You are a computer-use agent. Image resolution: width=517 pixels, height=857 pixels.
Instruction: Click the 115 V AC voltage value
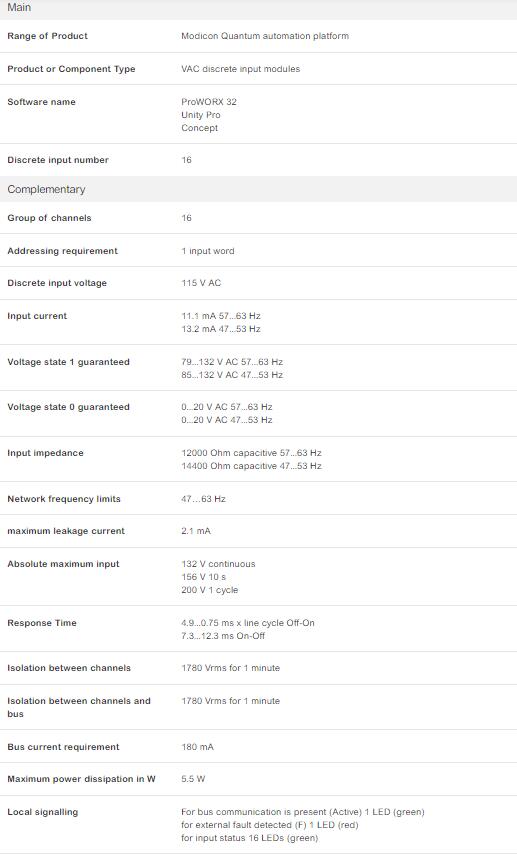(x=201, y=283)
